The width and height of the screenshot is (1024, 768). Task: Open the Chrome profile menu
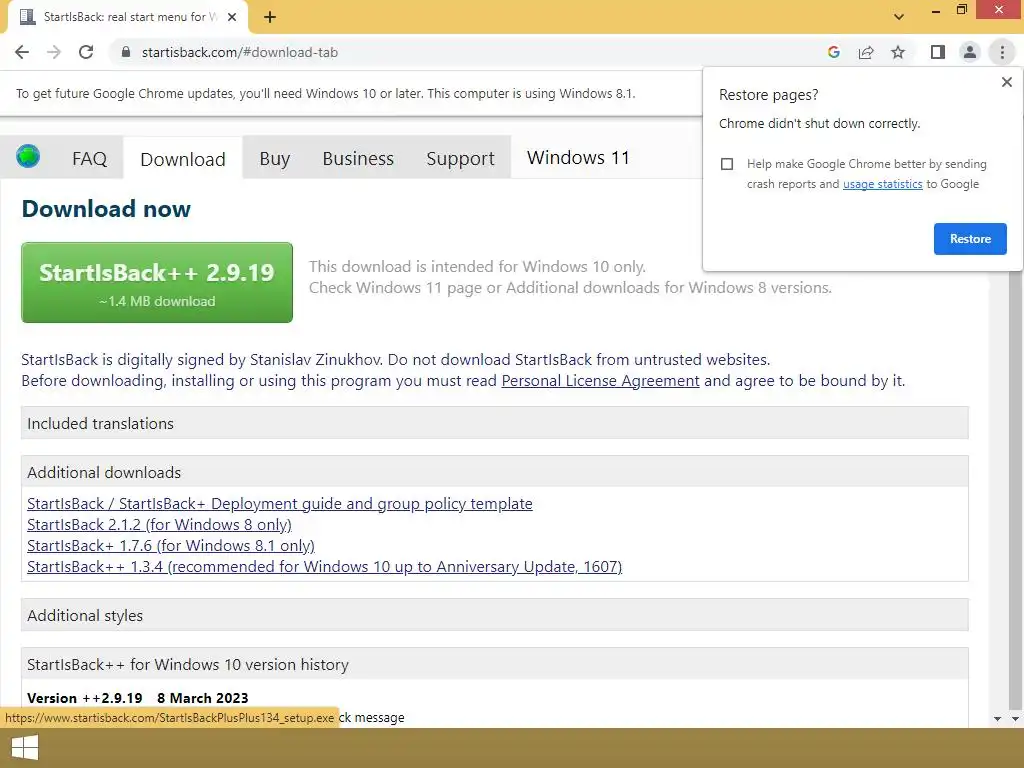pos(970,52)
